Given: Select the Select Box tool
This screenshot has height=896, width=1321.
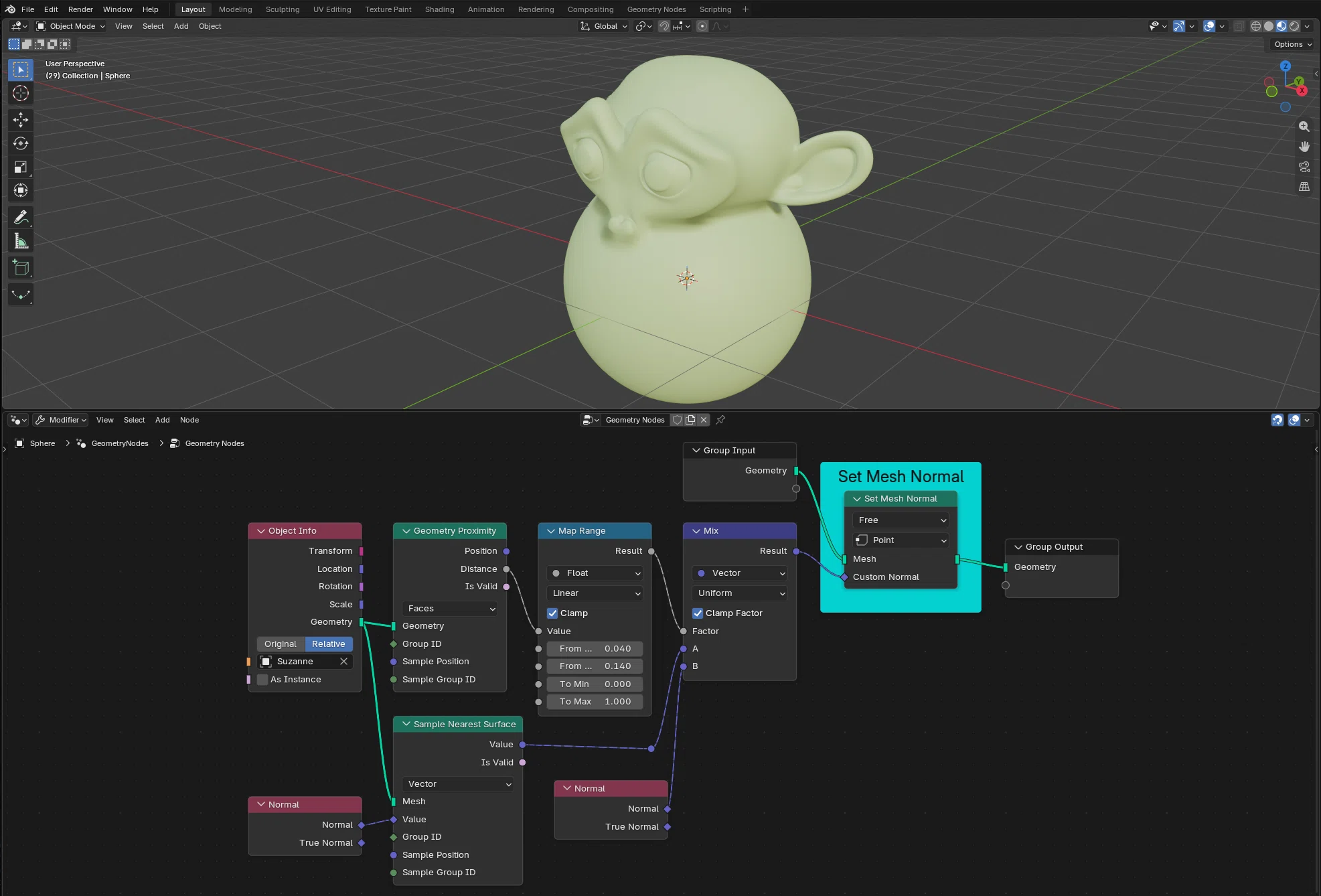Looking at the screenshot, I should click(x=21, y=70).
